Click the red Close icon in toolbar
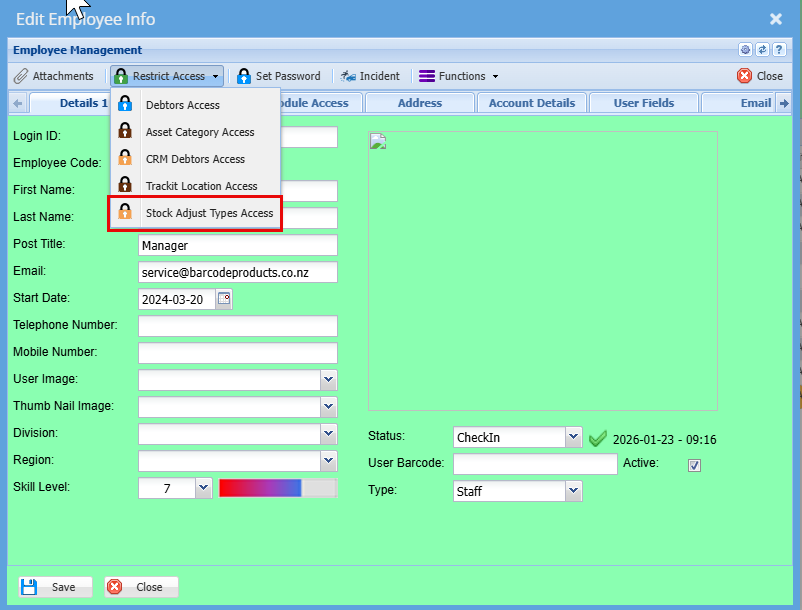 744,76
